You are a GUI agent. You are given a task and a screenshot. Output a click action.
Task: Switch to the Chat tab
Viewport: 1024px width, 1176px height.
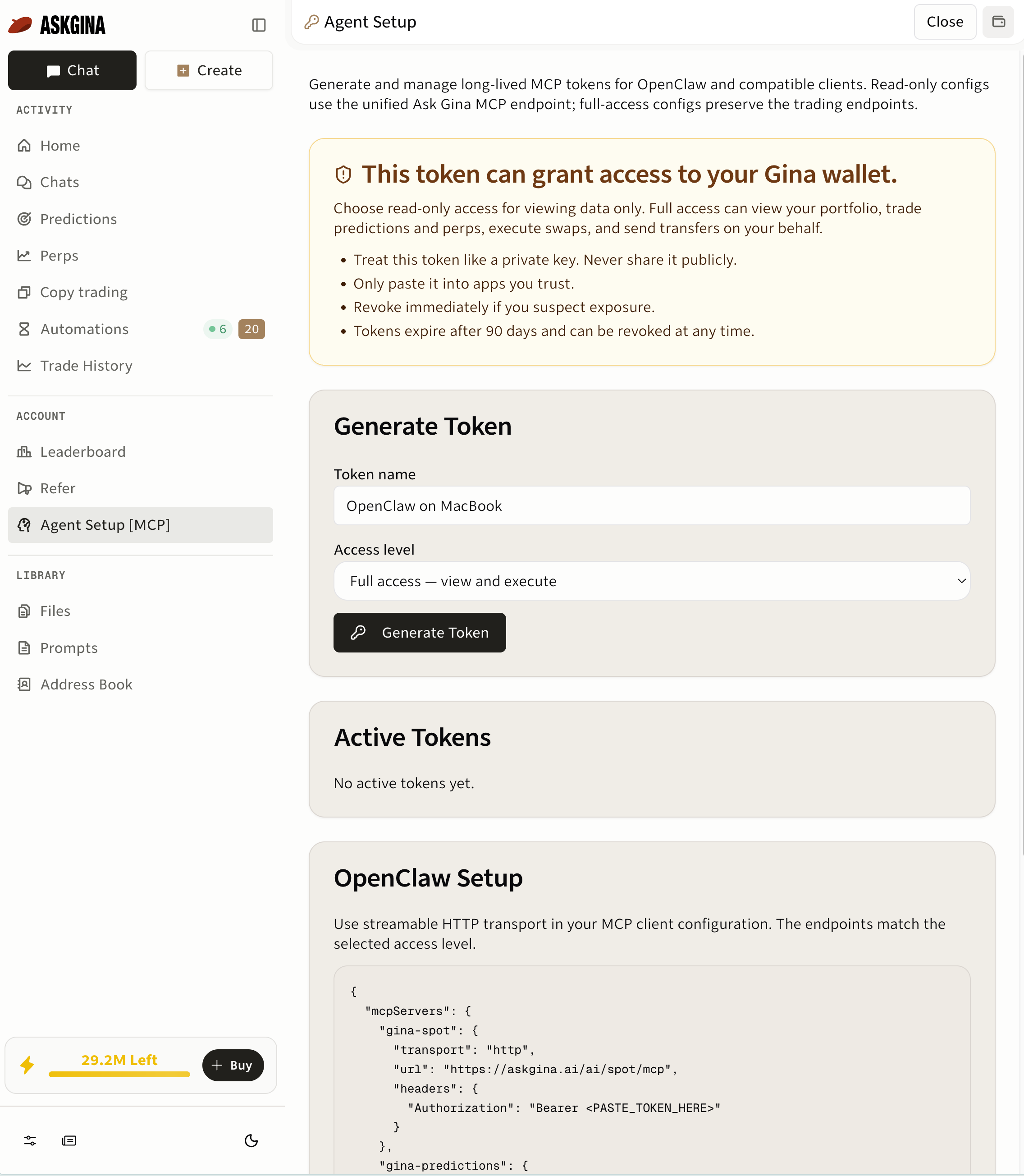(72, 70)
